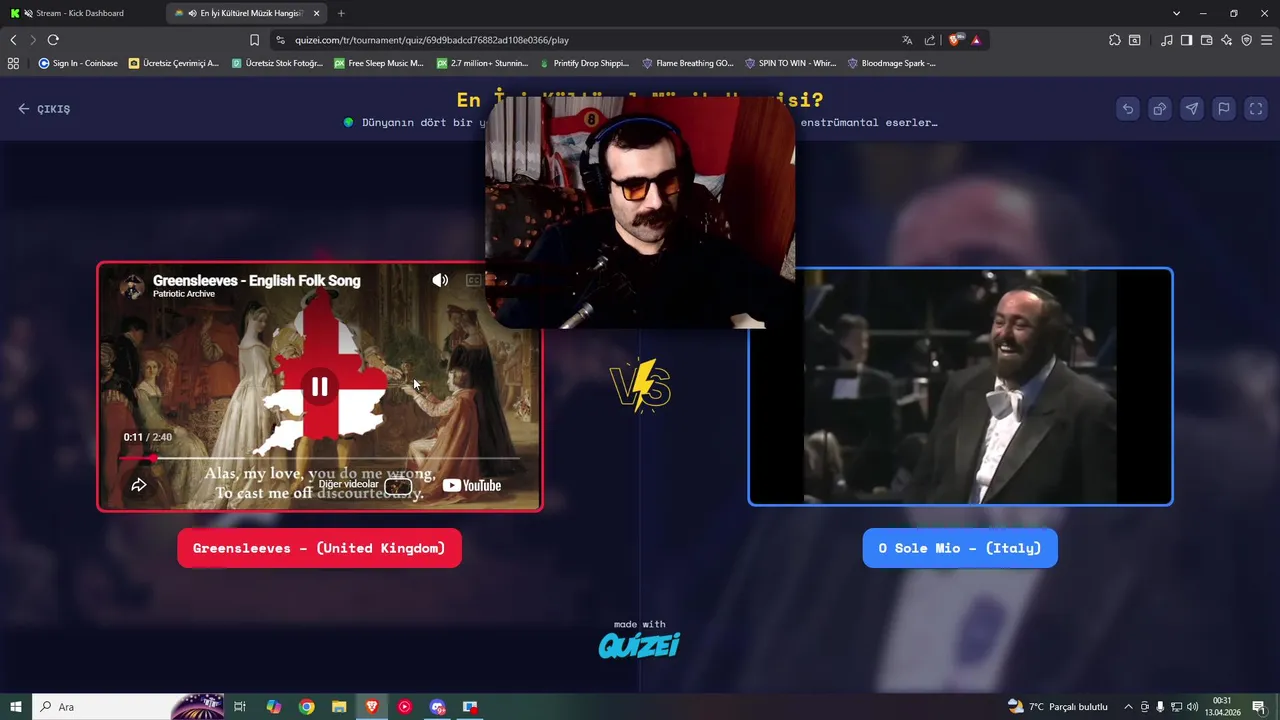This screenshot has width=1280, height=720.
Task: Open the notification center icon
Action: [1259, 707]
